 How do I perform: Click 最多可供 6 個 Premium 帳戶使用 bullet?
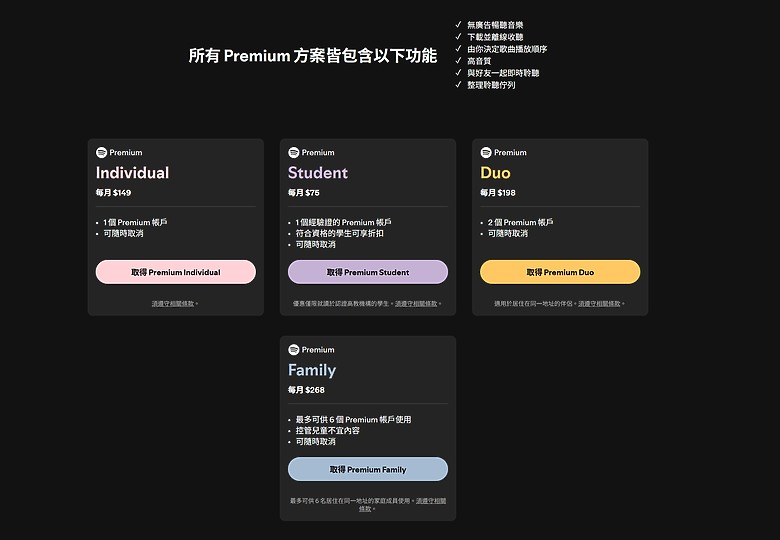353,420
